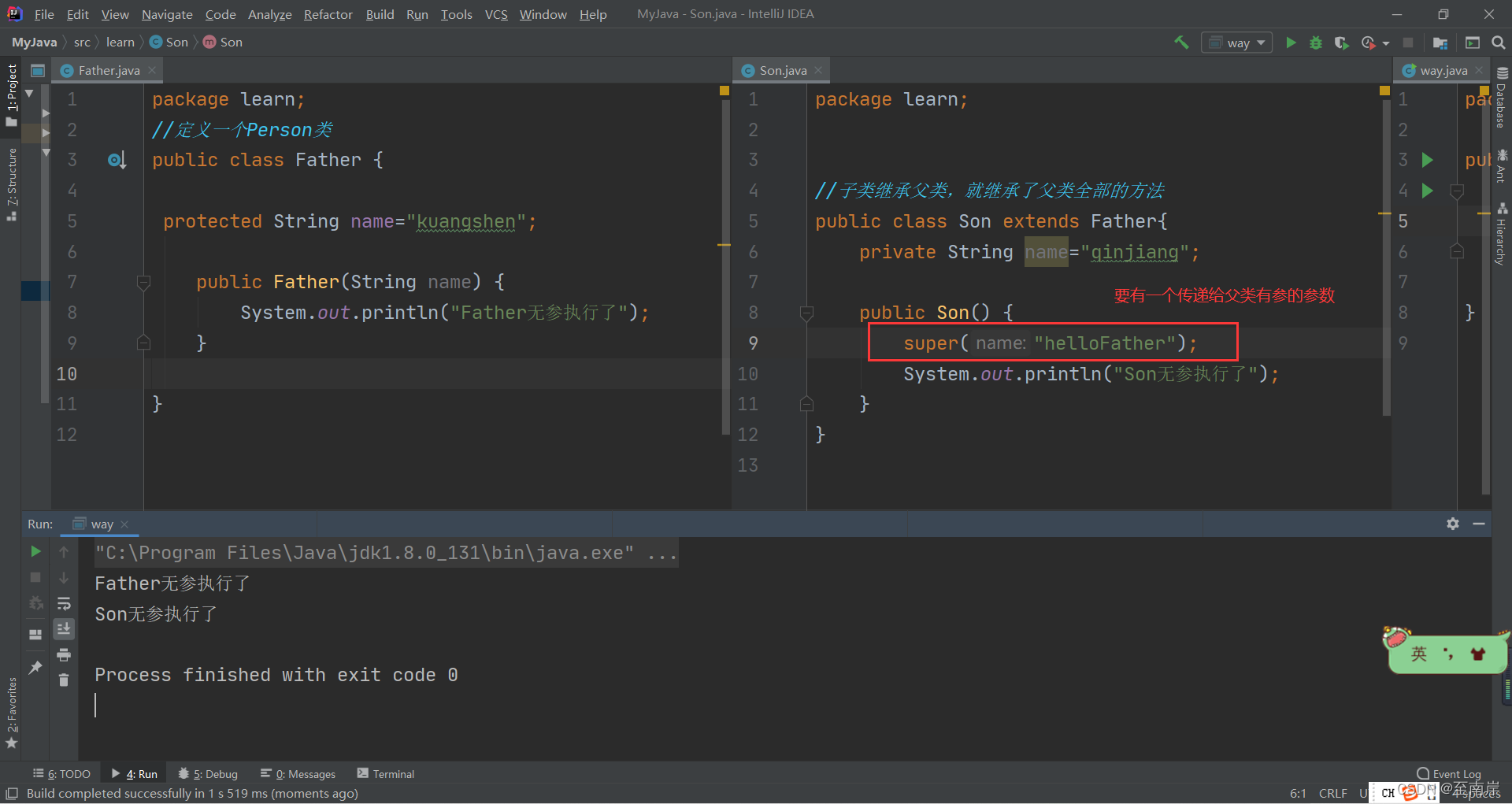The image size is (1512, 804).
Task: Open Search Everywhere magnifier icon
Action: [1498, 43]
